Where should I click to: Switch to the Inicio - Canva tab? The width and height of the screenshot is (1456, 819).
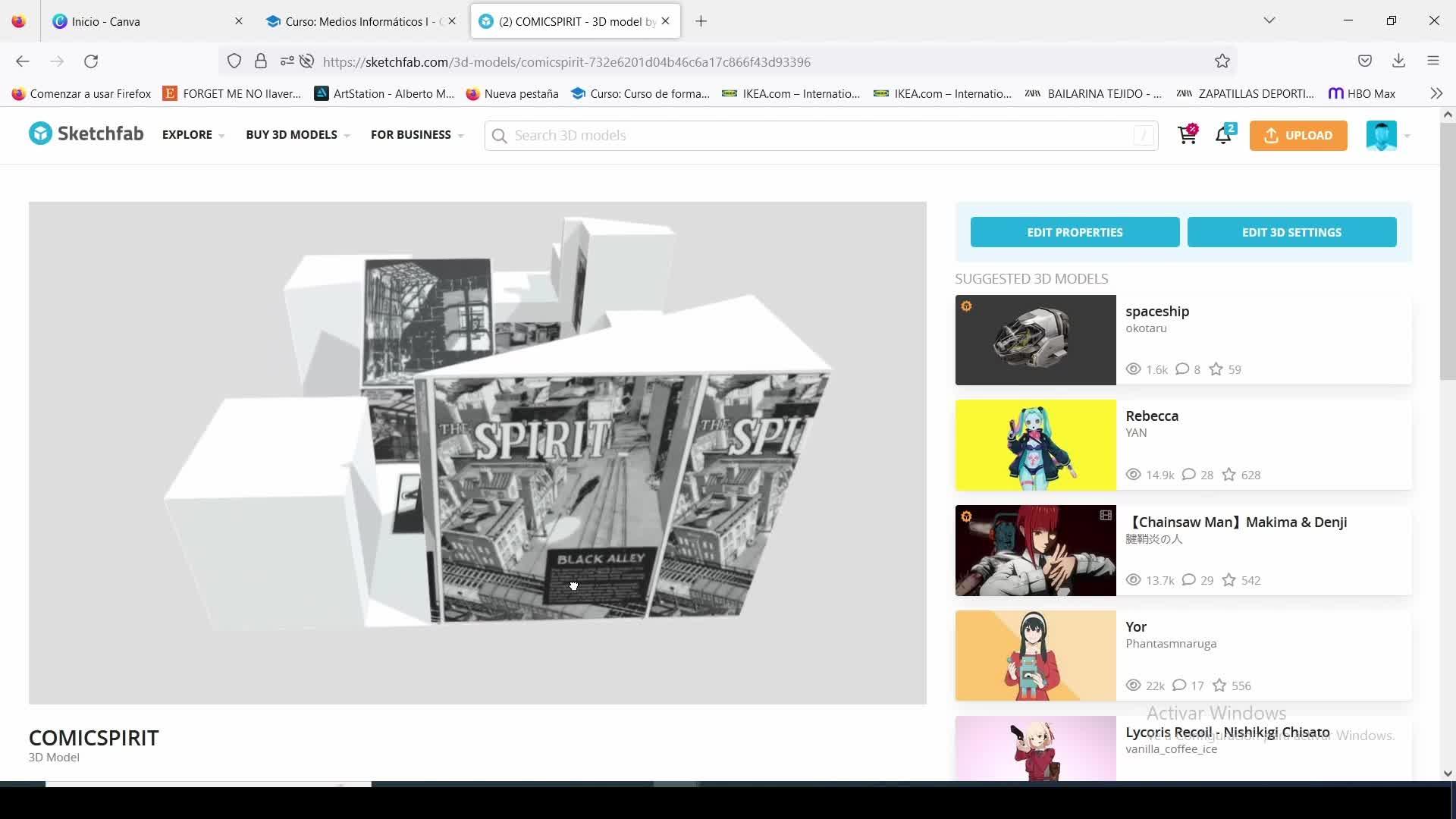(106, 21)
